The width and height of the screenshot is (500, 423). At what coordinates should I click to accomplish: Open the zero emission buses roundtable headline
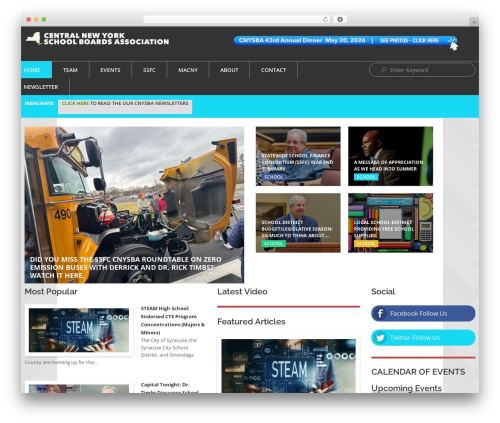pos(126,267)
